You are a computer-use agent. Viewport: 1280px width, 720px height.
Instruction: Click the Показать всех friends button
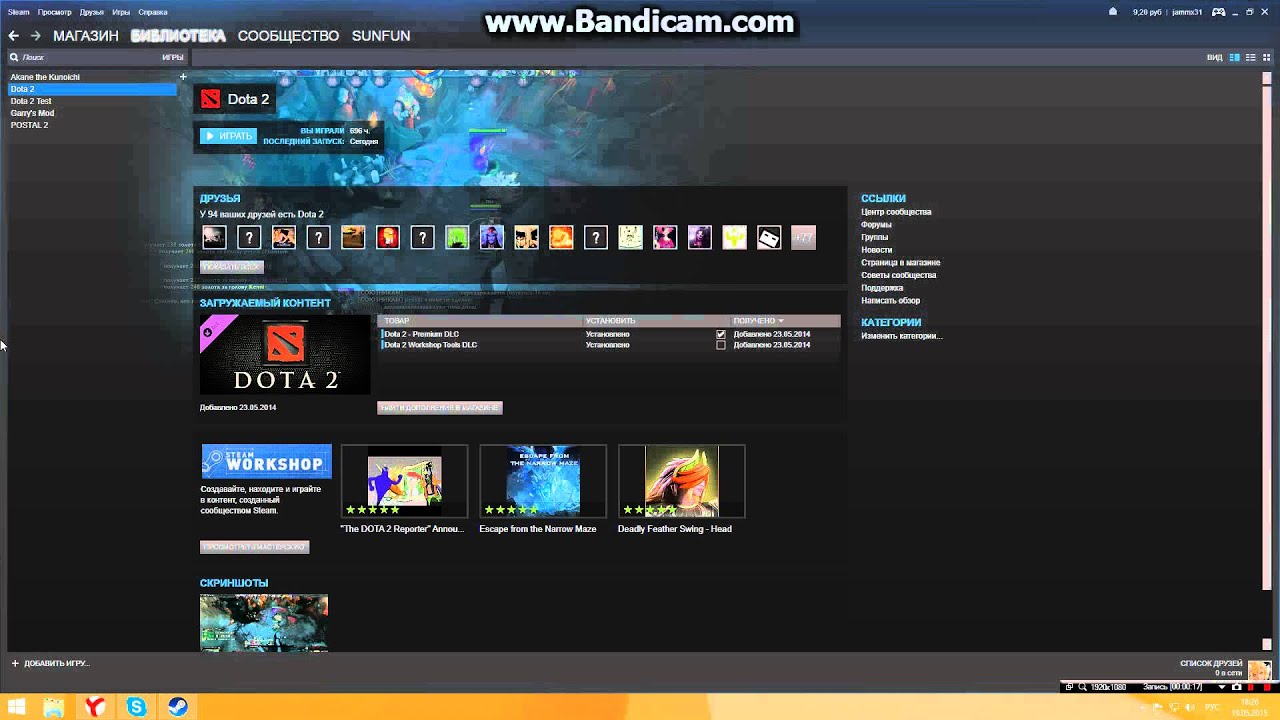pos(232,267)
